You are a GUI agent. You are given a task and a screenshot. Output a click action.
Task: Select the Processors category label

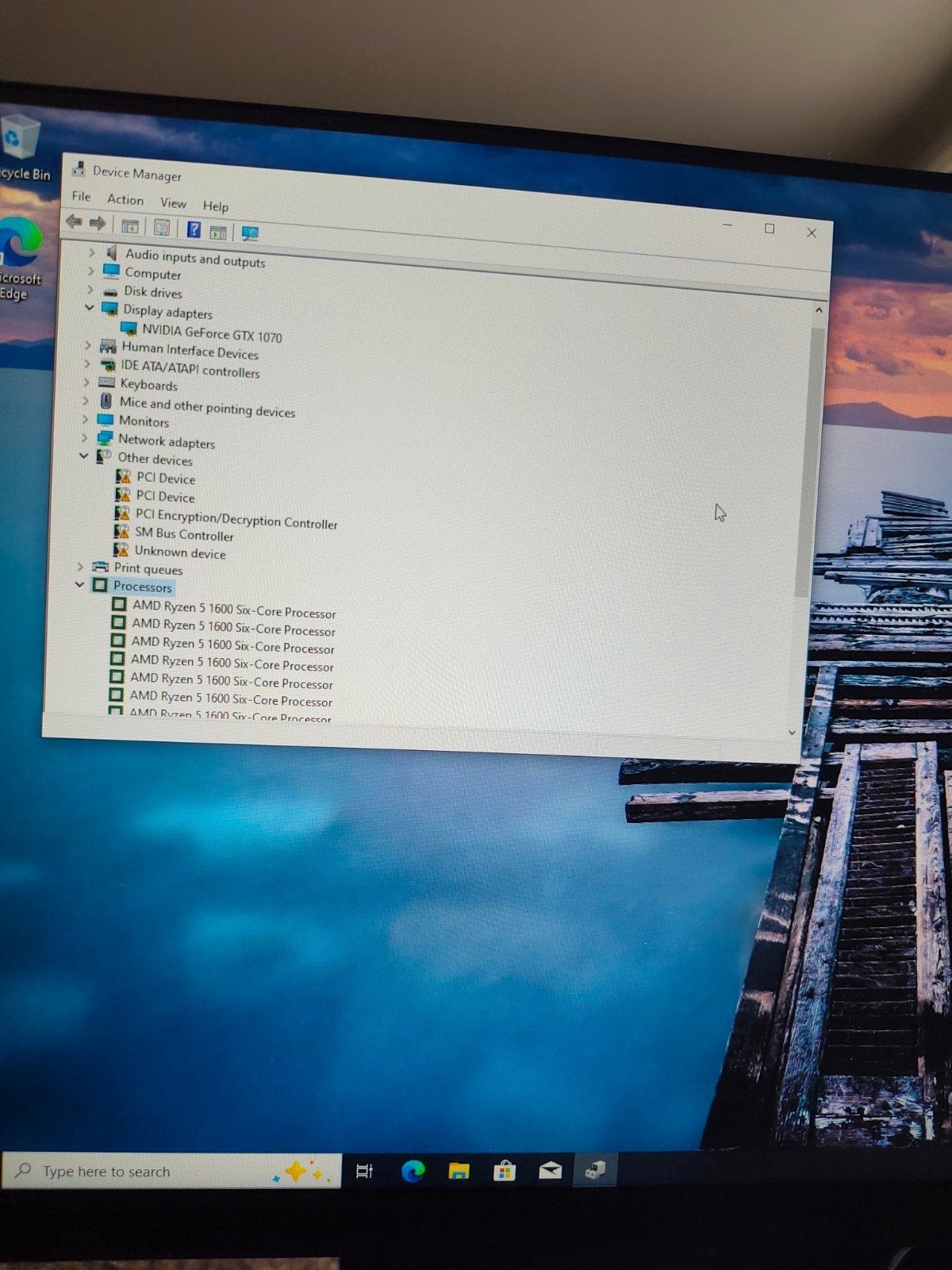pos(143,587)
